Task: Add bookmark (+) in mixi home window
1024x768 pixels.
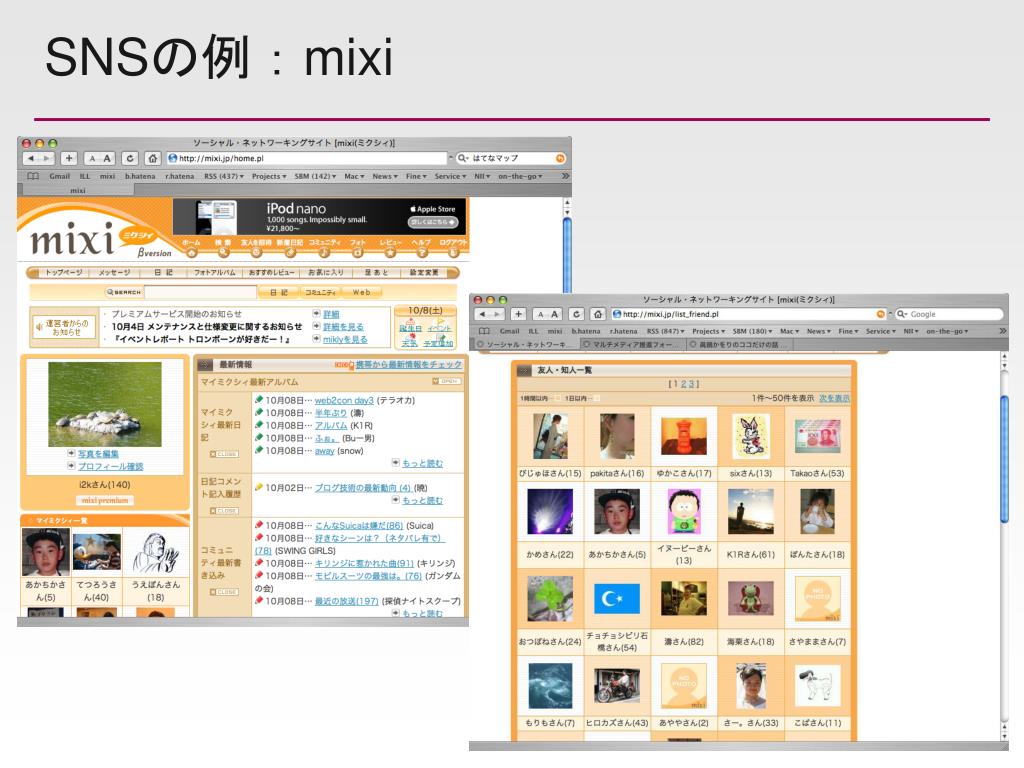Action: point(69,158)
